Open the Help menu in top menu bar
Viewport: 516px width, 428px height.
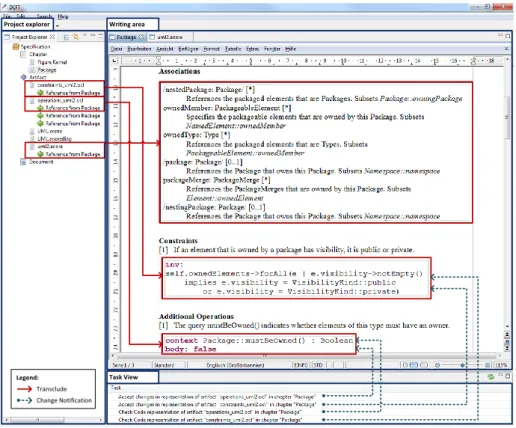(63, 16)
